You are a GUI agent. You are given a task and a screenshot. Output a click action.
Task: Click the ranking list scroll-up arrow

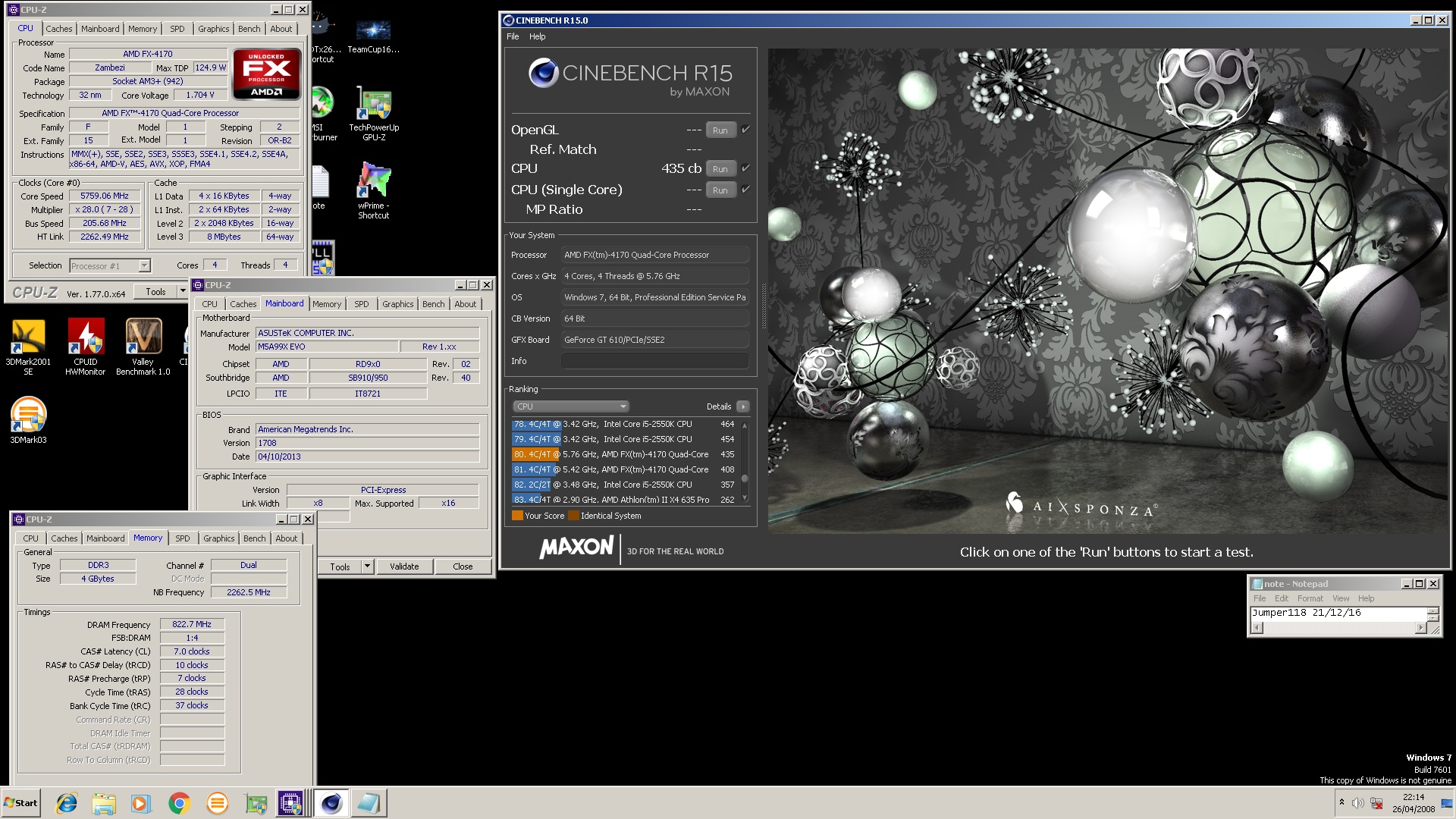[x=745, y=425]
